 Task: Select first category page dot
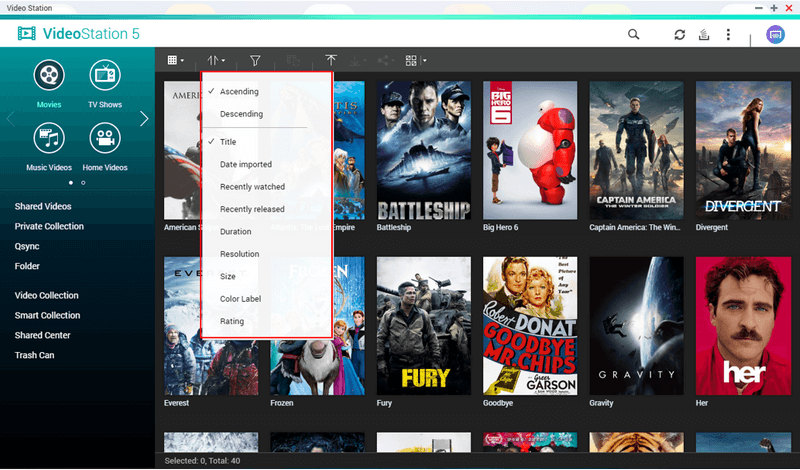click(x=70, y=183)
